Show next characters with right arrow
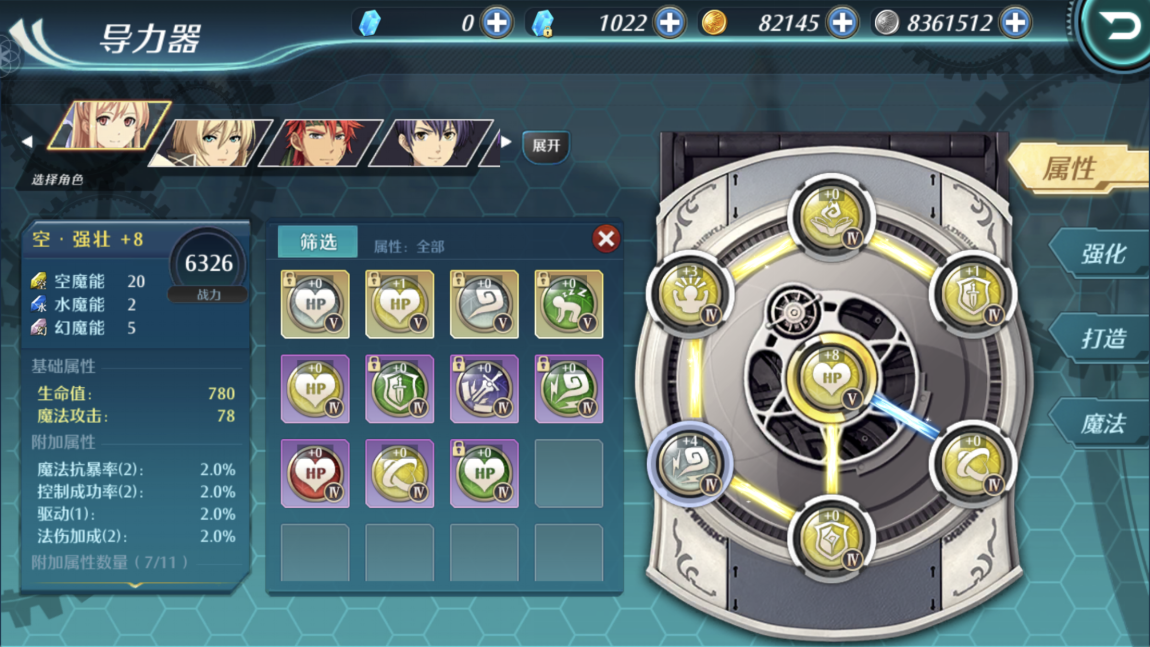 tap(506, 142)
